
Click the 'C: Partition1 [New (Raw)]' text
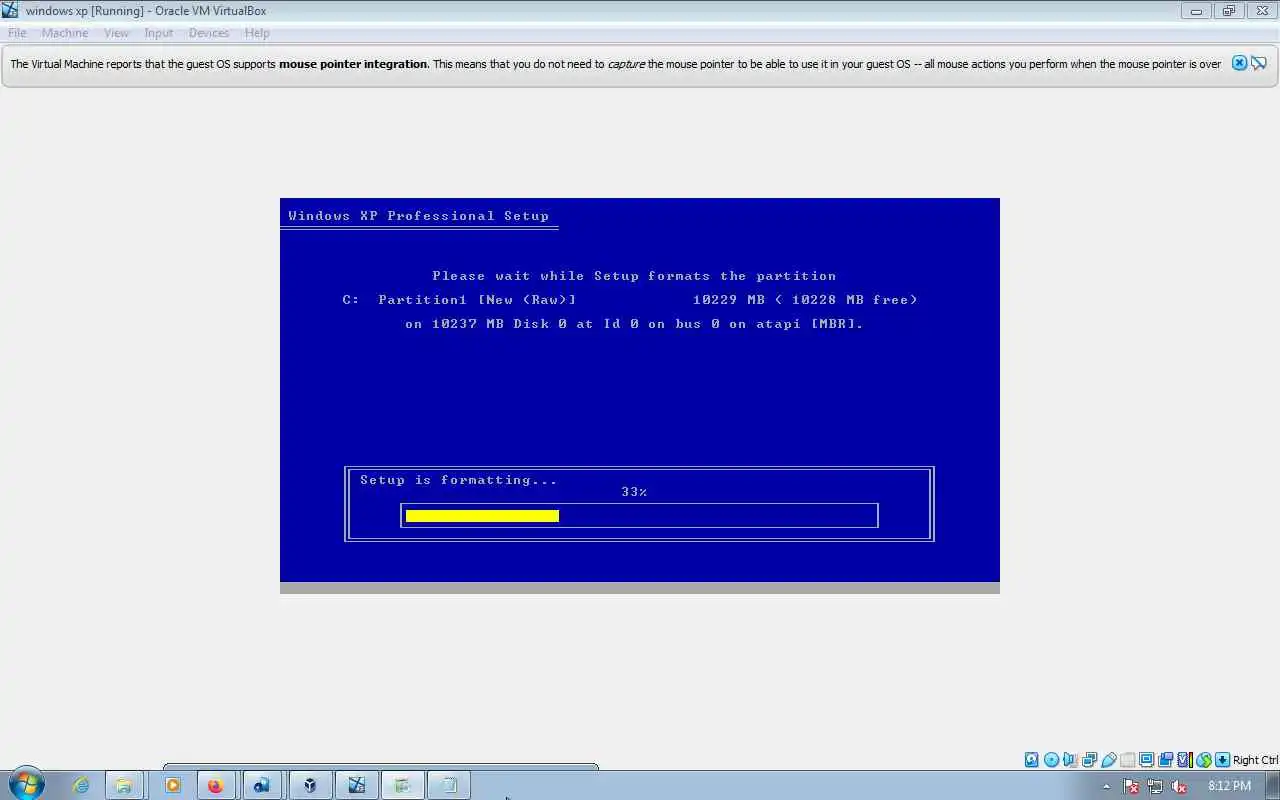click(459, 300)
